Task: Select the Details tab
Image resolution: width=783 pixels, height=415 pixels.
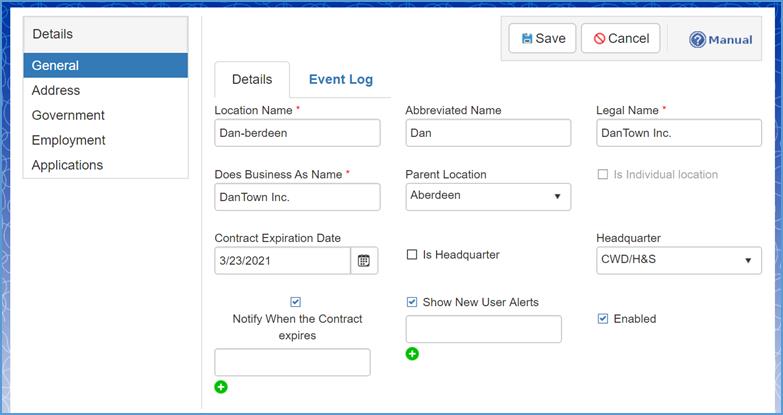Action: coord(252,80)
